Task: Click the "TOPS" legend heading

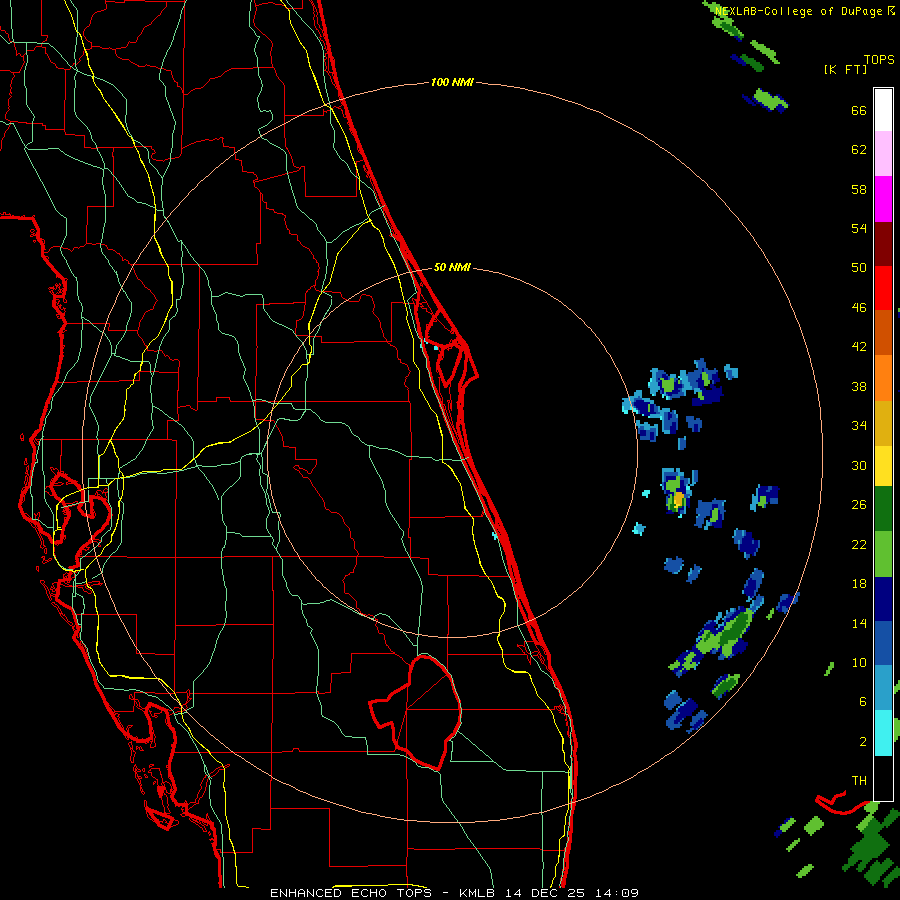Action: coord(879,60)
